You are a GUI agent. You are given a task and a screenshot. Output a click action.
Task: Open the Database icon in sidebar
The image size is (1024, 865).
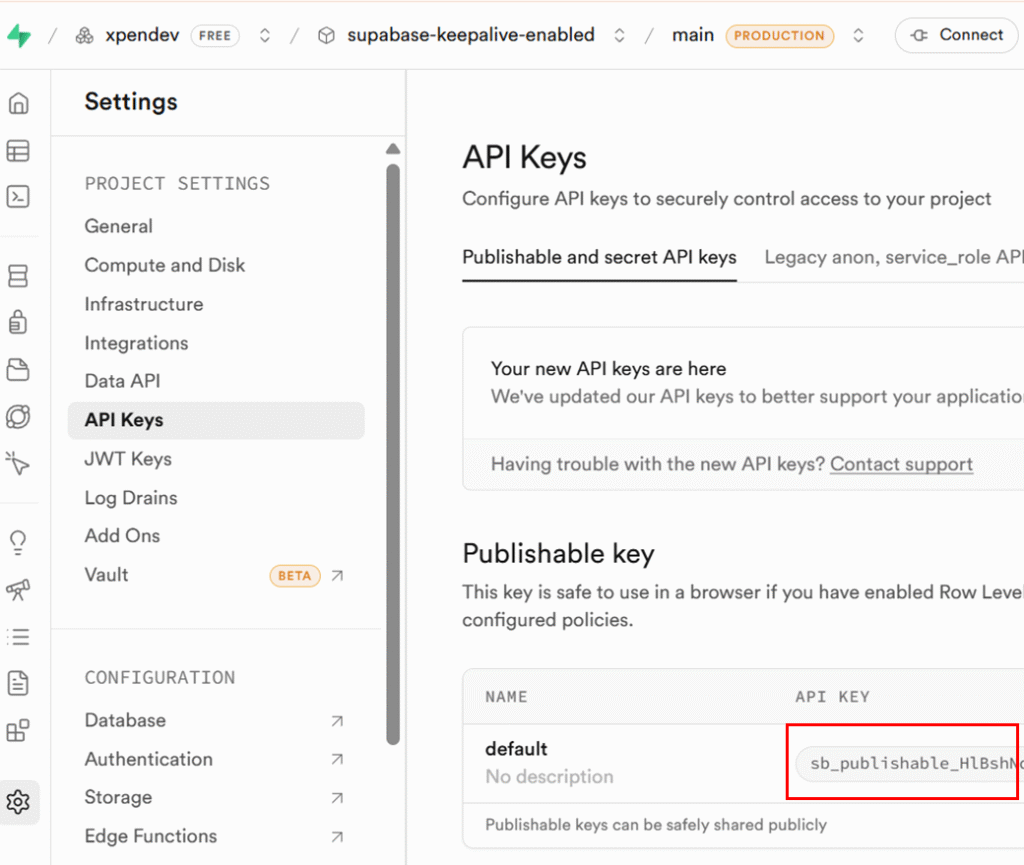click(18, 276)
